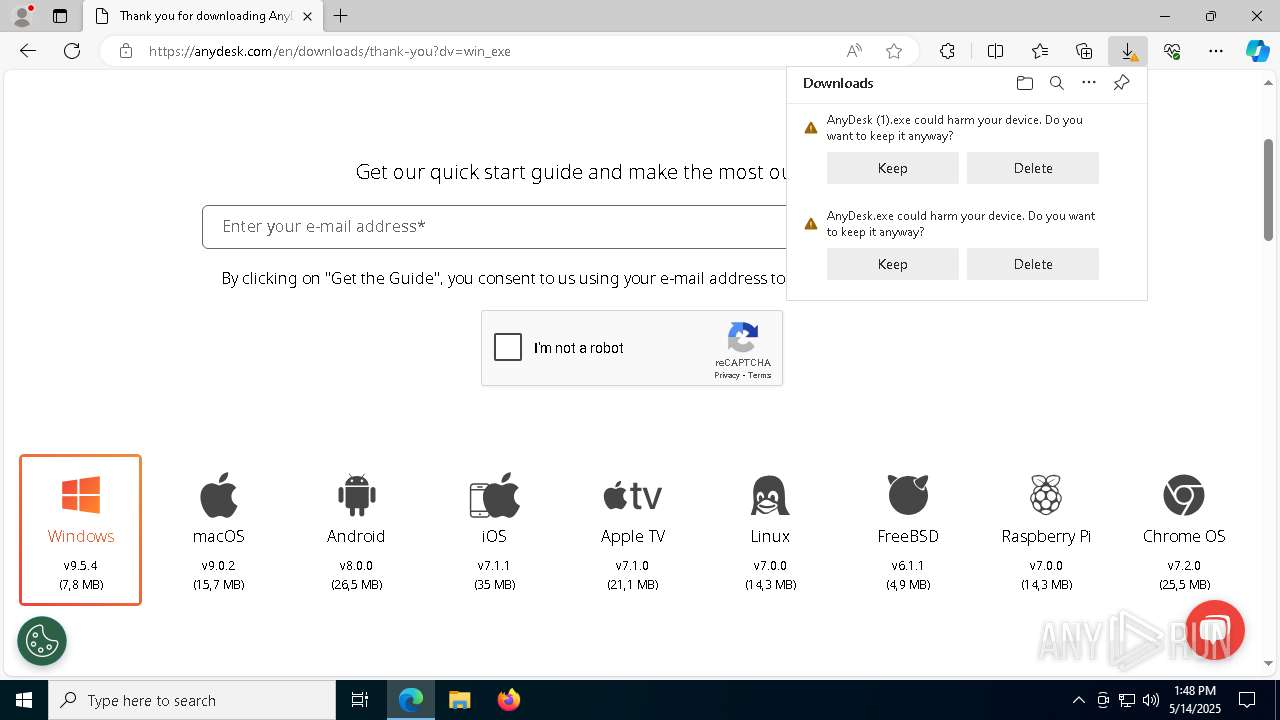Close the current browser tab

(x=307, y=16)
